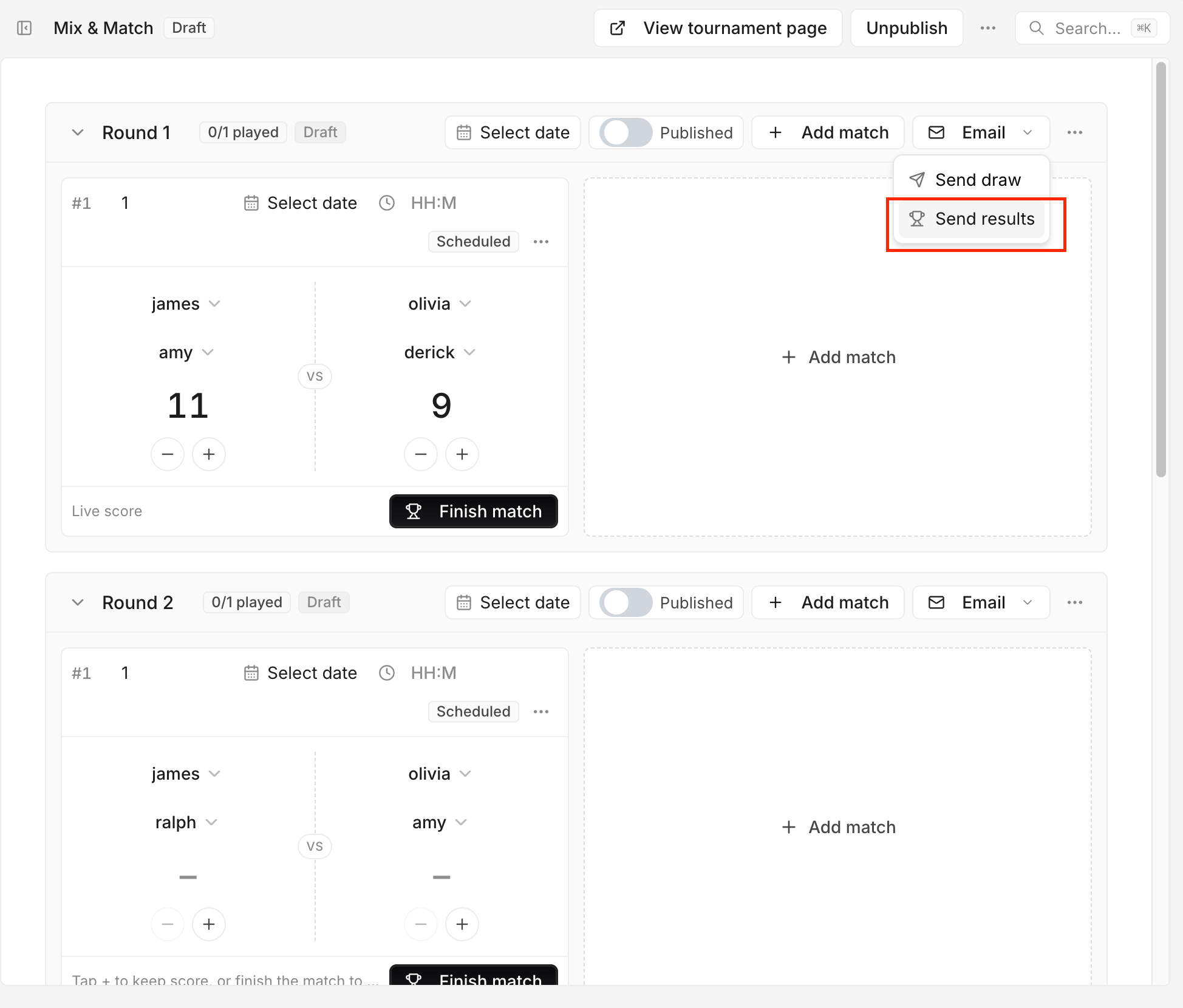This screenshot has height=1008, width=1183.
Task: Open tournament options ellipsis next to Unpublish
Action: (x=988, y=28)
